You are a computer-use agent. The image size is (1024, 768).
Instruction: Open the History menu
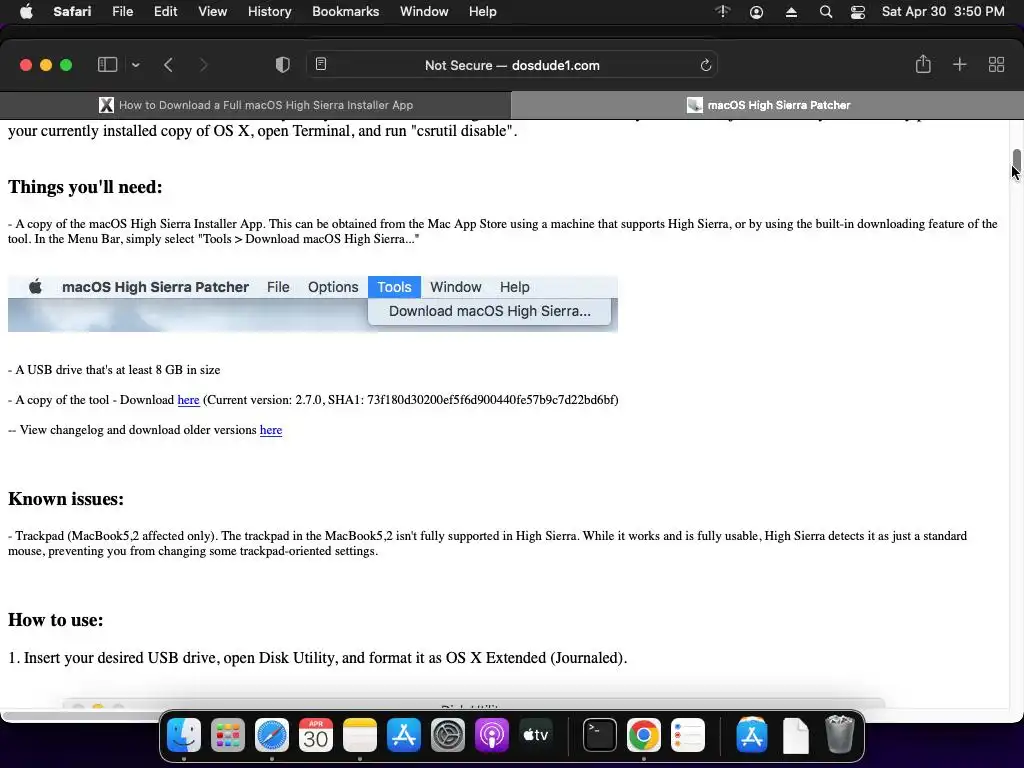click(269, 12)
